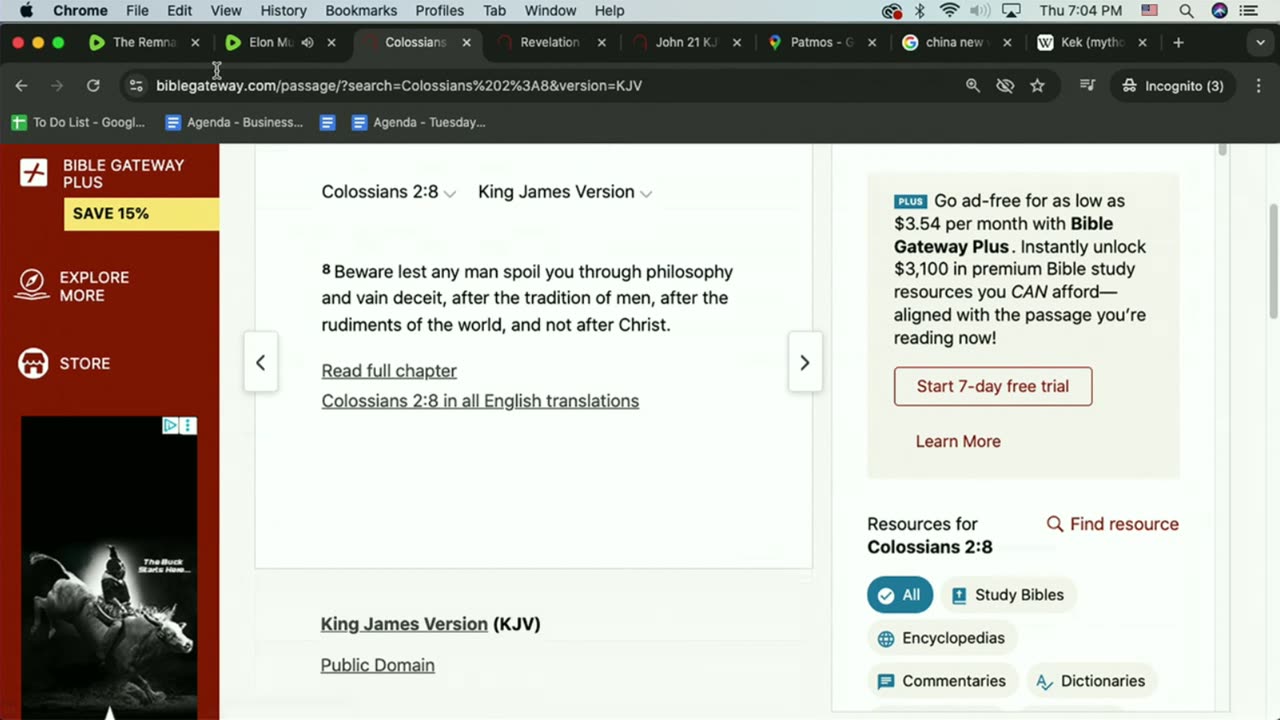Filter resources by Study Bibles
Image resolution: width=1280 pixels, height=720 pixels.
pos(1008,595)
